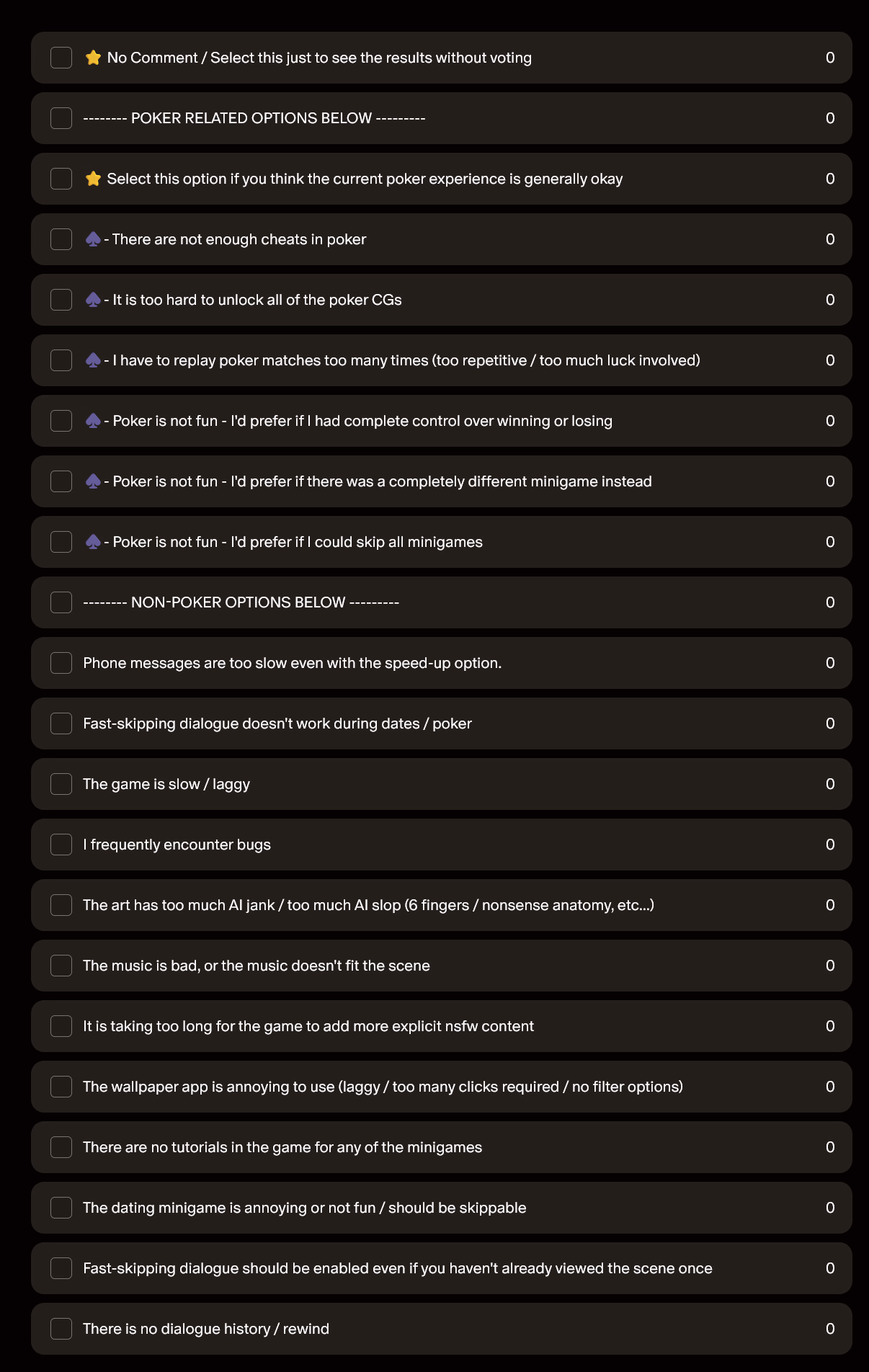The image size is (869, 1372).
Task: Select the dating minigame is annoying option
Action: pos(61,1208)
